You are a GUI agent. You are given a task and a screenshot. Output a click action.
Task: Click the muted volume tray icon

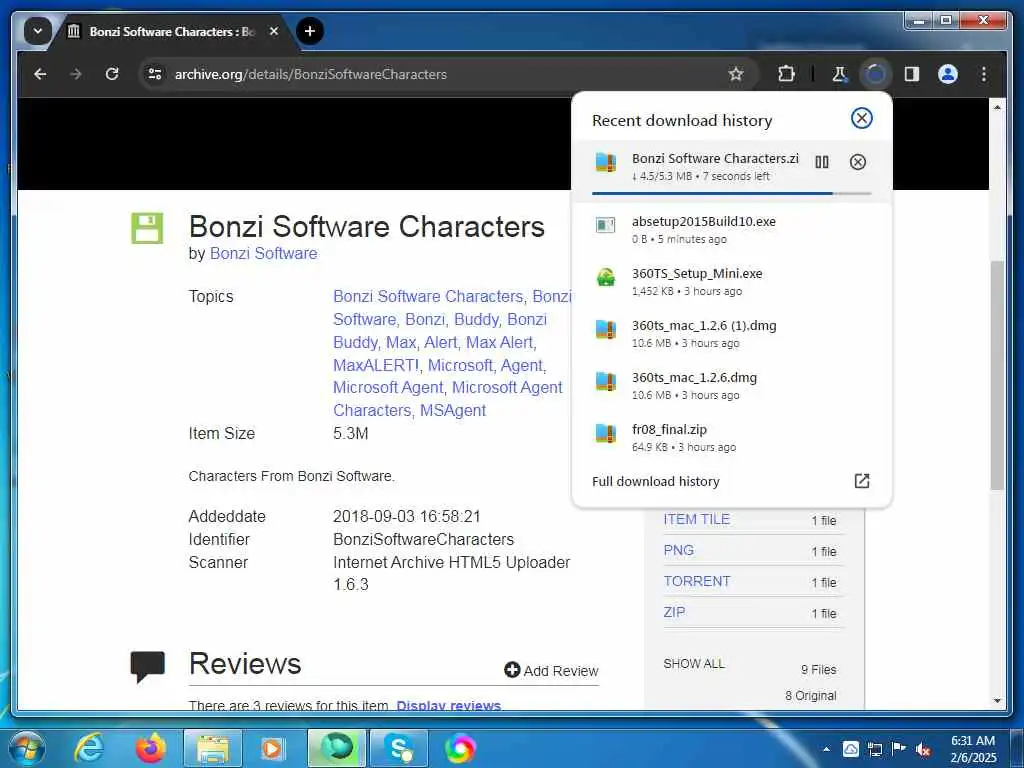[923, 749]
